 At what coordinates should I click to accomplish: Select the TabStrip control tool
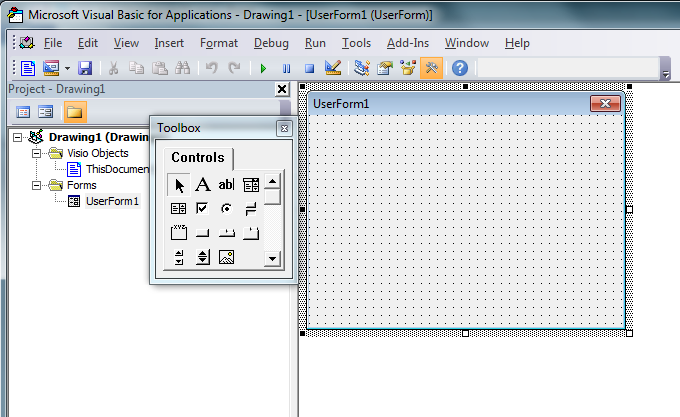coord(226,233)
